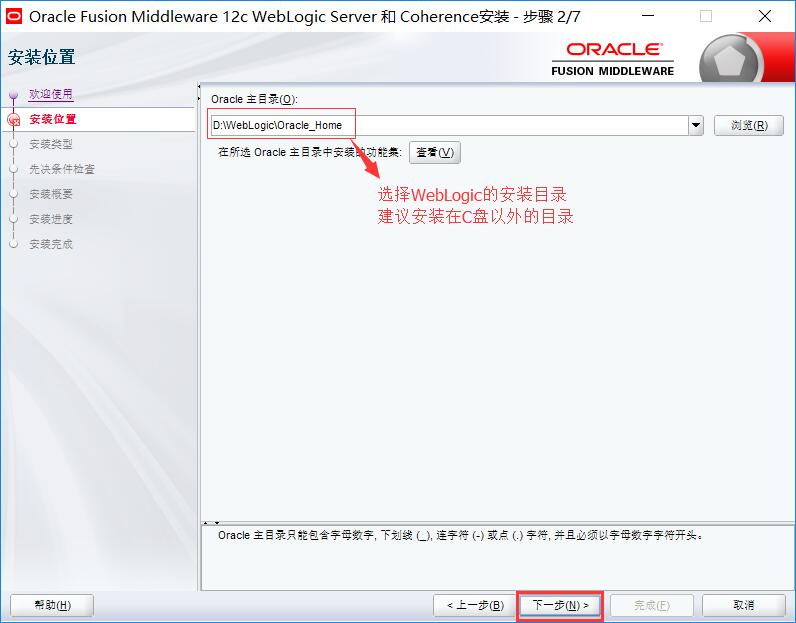Click the '在所选 Oracle 主目录中安装的功能集:' text
Screen dimensions: 796x623
tap(310, 152)
